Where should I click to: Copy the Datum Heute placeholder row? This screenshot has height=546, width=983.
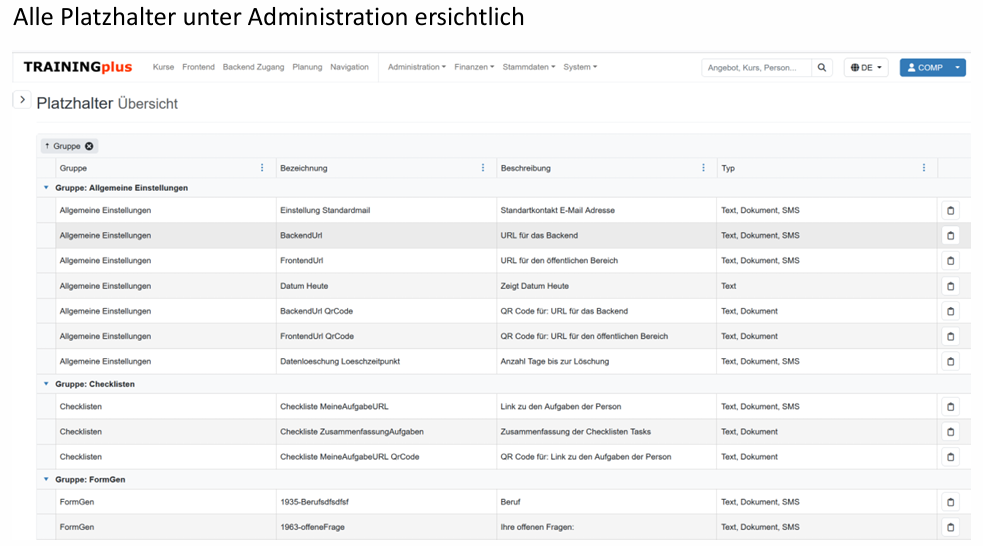click(x=950, y=286)
